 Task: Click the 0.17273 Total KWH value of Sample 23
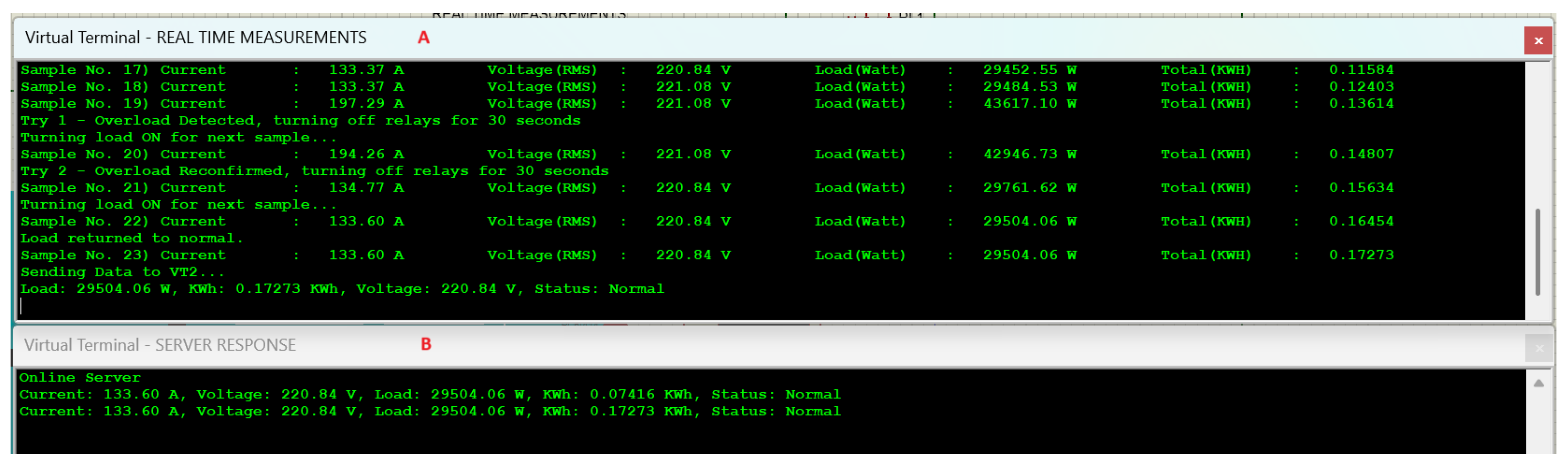tap(1361, 255)
